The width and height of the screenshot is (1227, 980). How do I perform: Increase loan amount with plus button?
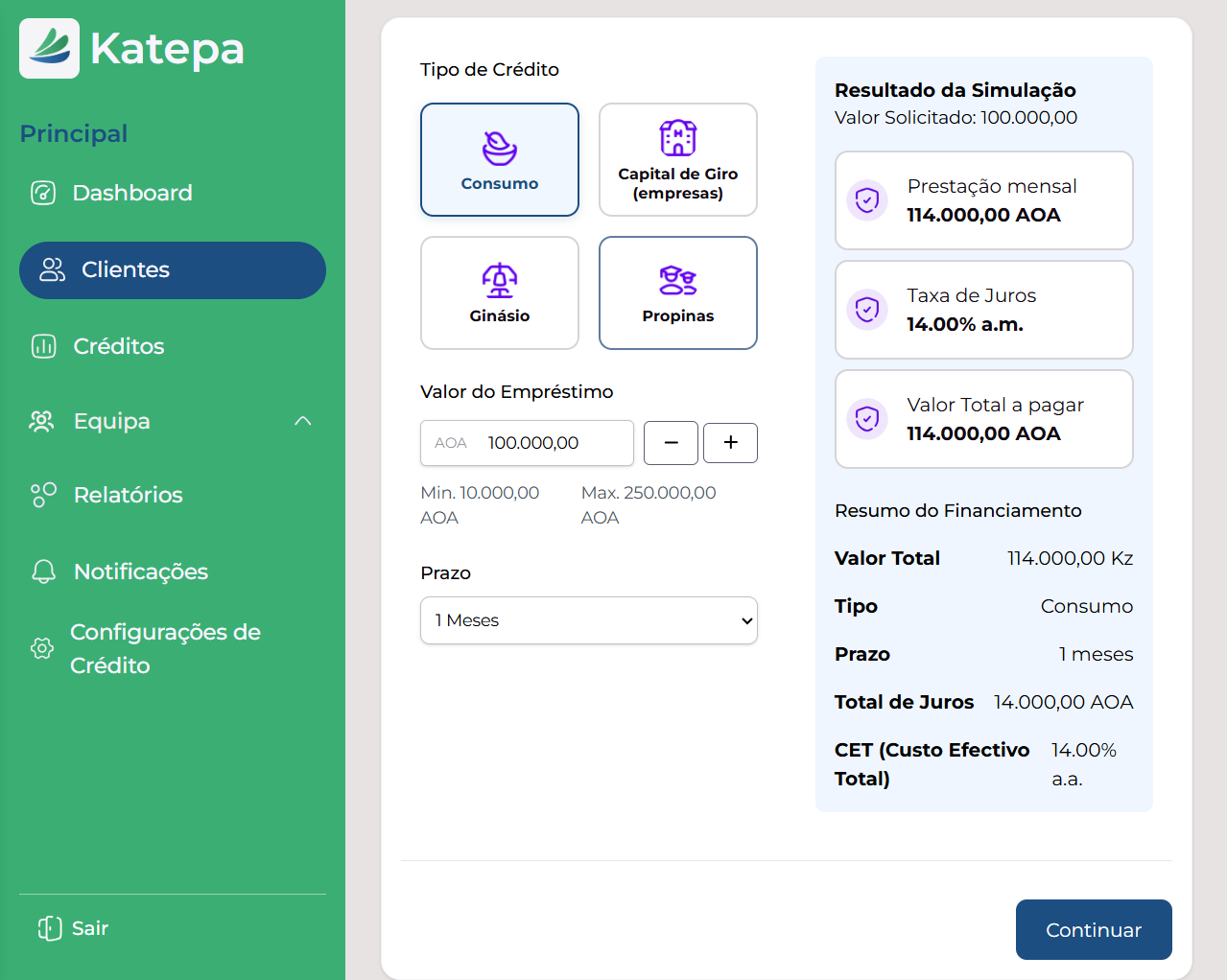click(730, 443)
